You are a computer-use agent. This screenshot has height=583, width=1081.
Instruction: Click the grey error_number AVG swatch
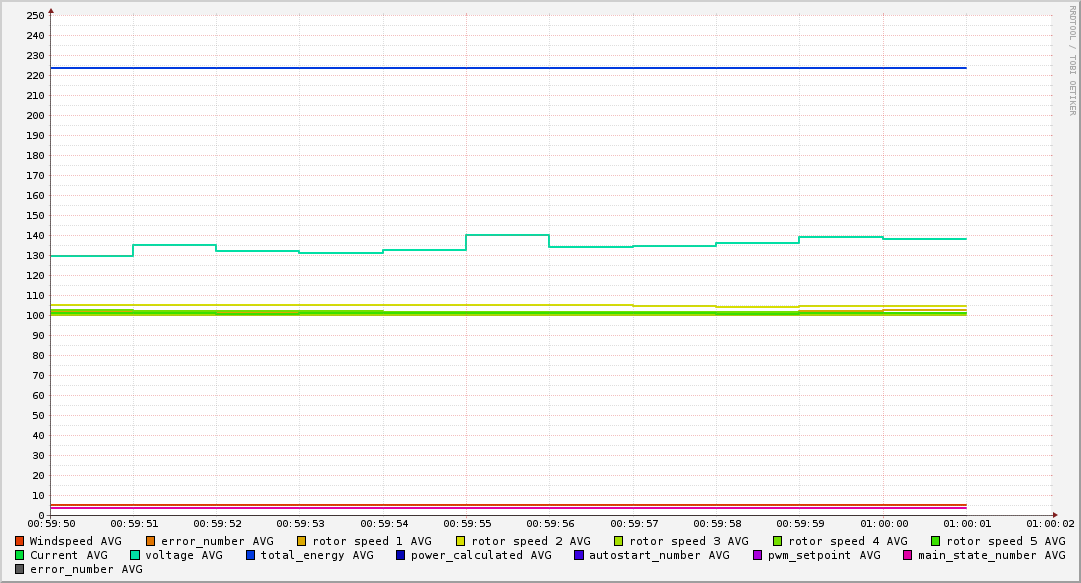point(19,569)
